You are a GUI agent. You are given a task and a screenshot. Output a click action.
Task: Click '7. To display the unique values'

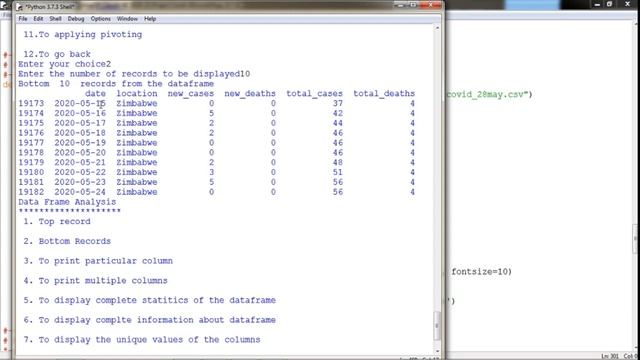(x=142, y=339)
